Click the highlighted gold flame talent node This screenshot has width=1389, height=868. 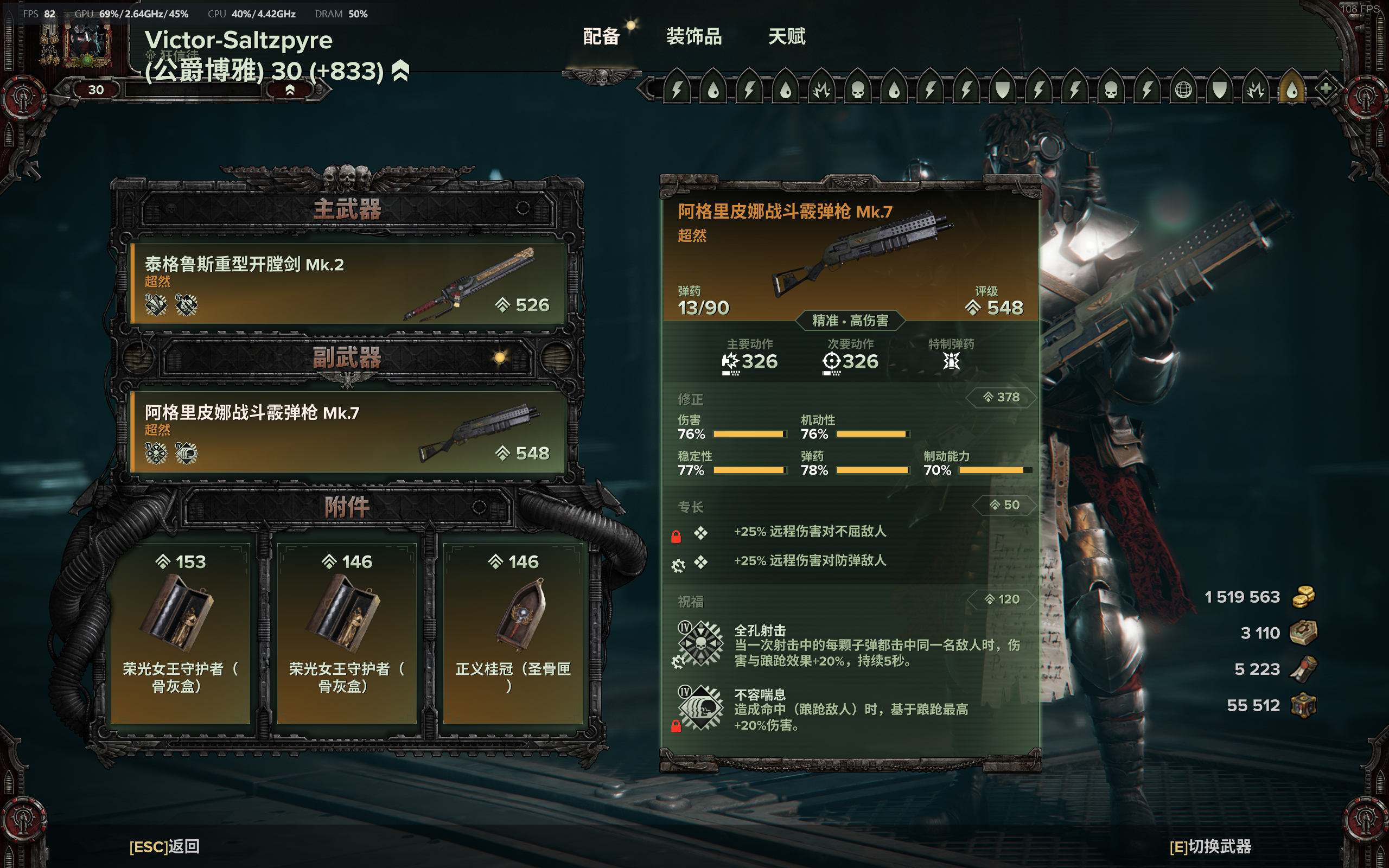[x=1291, y=89]
